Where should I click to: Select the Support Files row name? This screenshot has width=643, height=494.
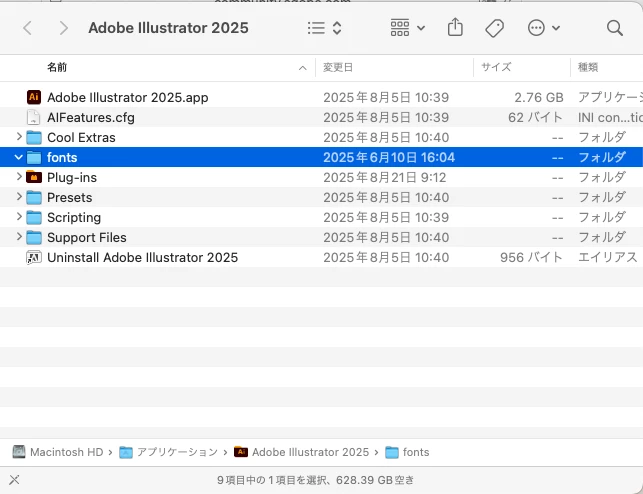tap(87, 237)
